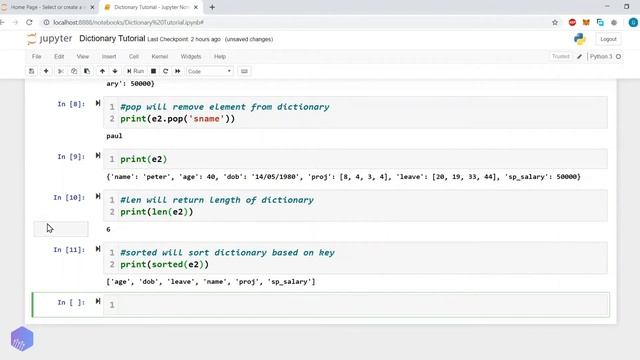Click the print(e2.pop('sname')) code line
640x360 pixels.
pos(178,119)
